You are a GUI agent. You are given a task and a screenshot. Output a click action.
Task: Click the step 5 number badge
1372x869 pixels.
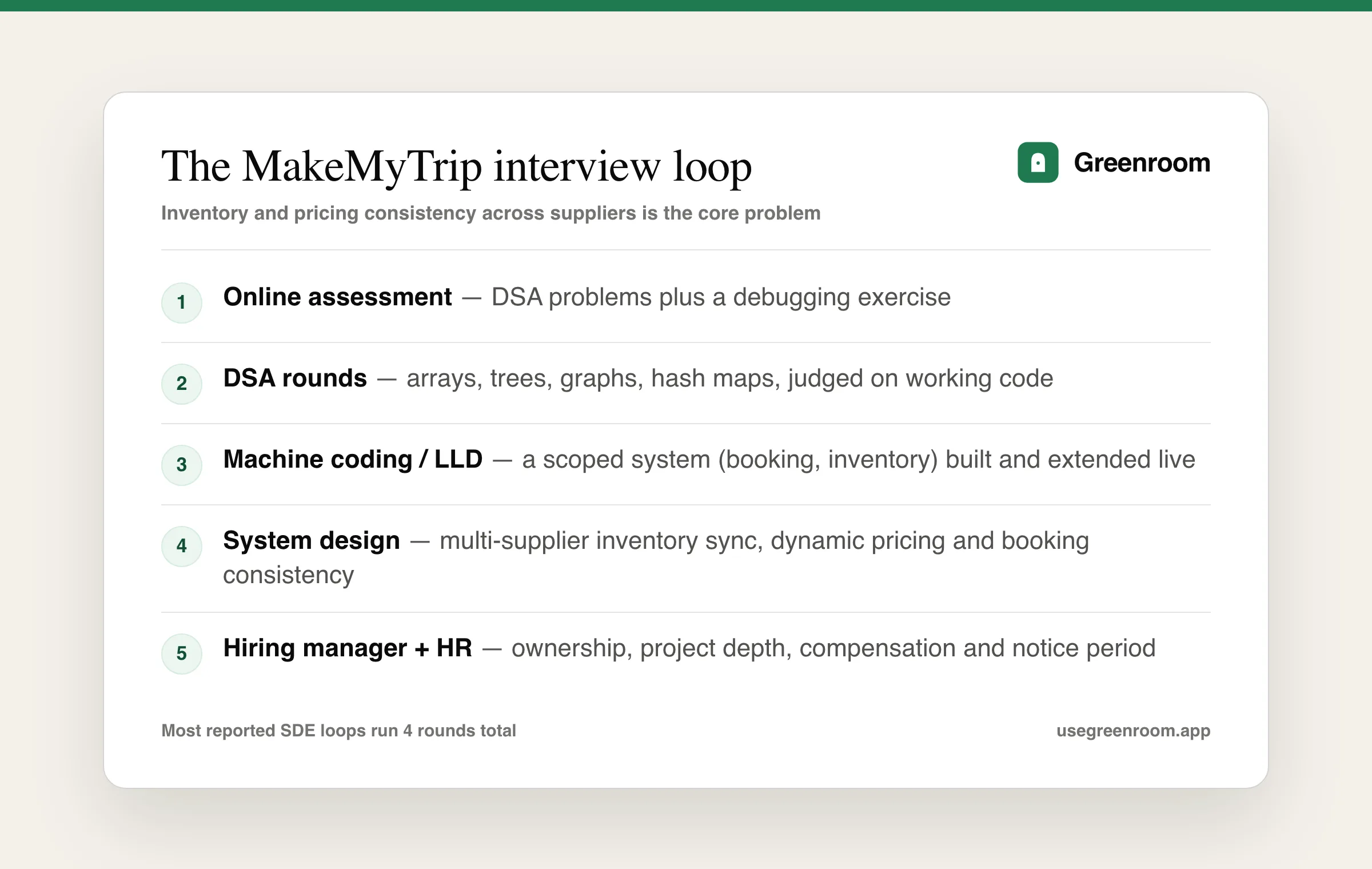(182, 653)
